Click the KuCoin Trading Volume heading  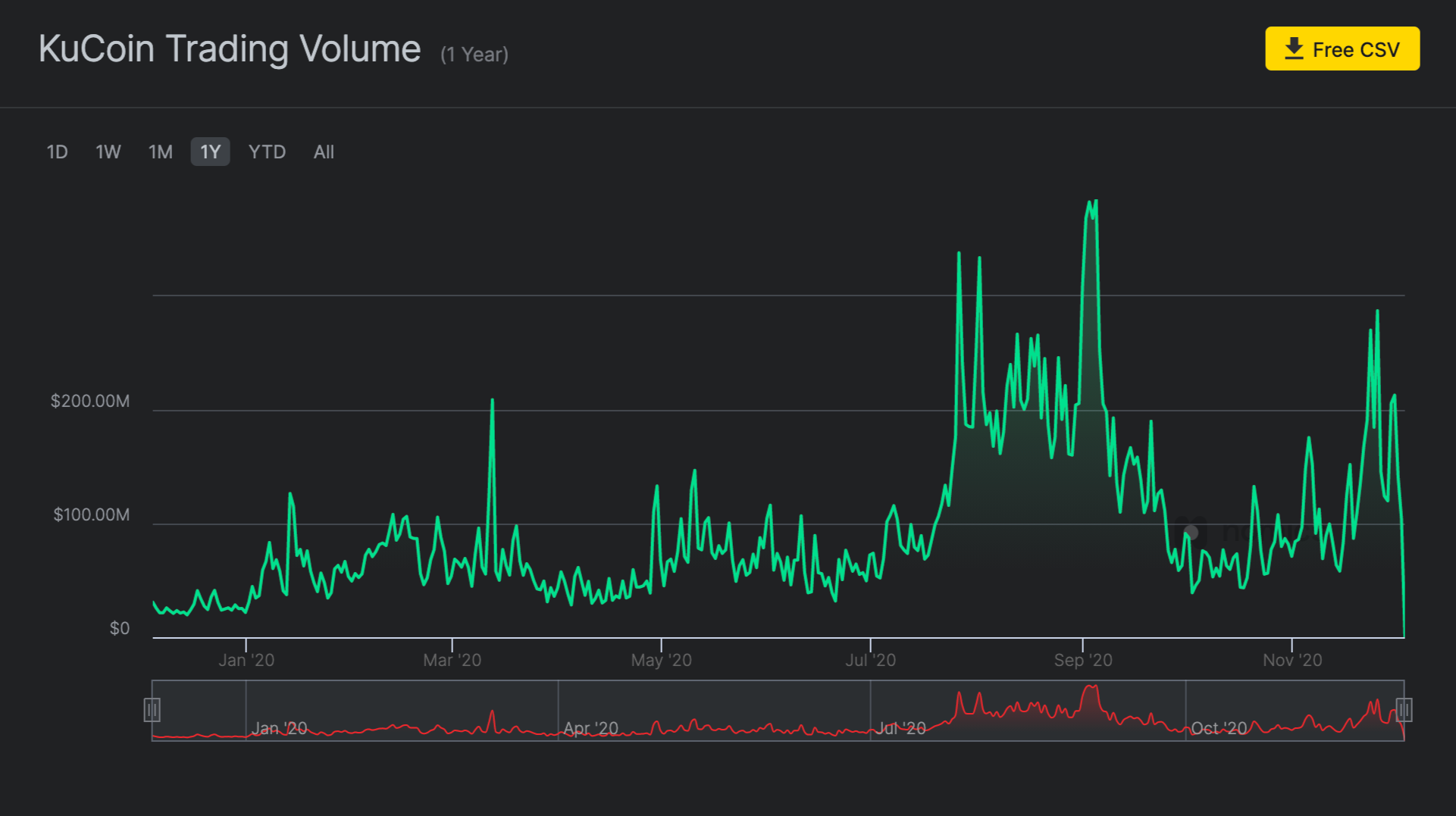click(230, 48)
